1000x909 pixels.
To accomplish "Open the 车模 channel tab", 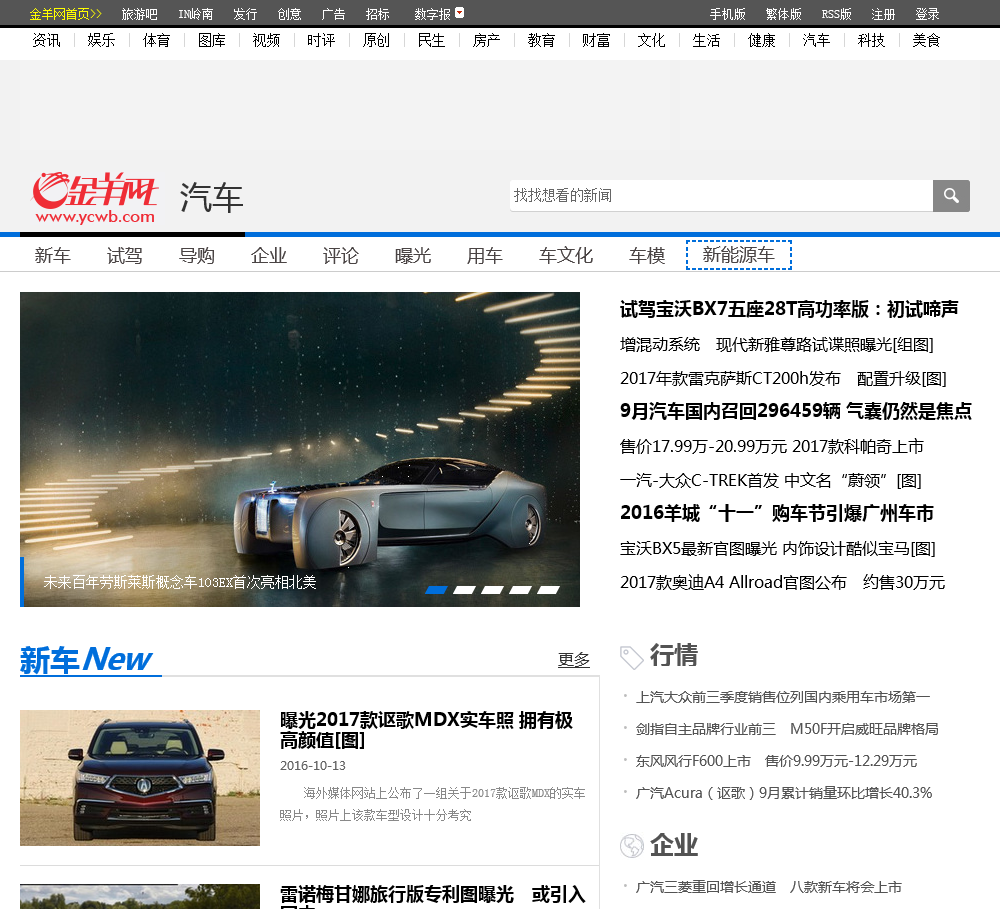I will pyautogui.click(x=647, y=256).
